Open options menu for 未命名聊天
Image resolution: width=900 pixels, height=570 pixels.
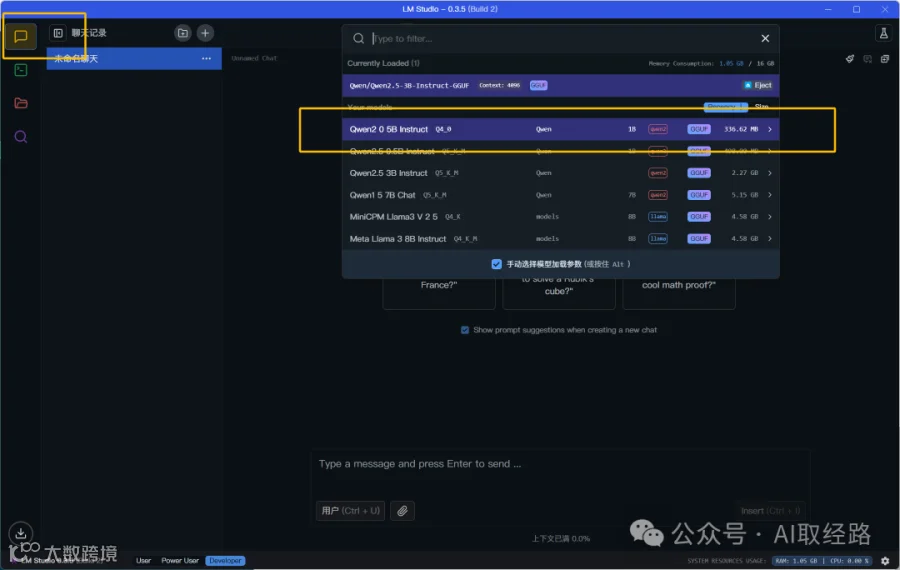pyautogui.click(x=206, y=59)
